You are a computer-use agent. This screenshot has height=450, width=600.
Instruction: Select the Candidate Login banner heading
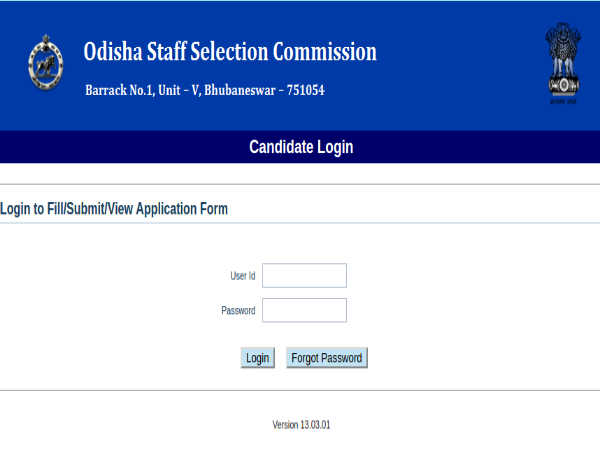[x=301, y=147]
